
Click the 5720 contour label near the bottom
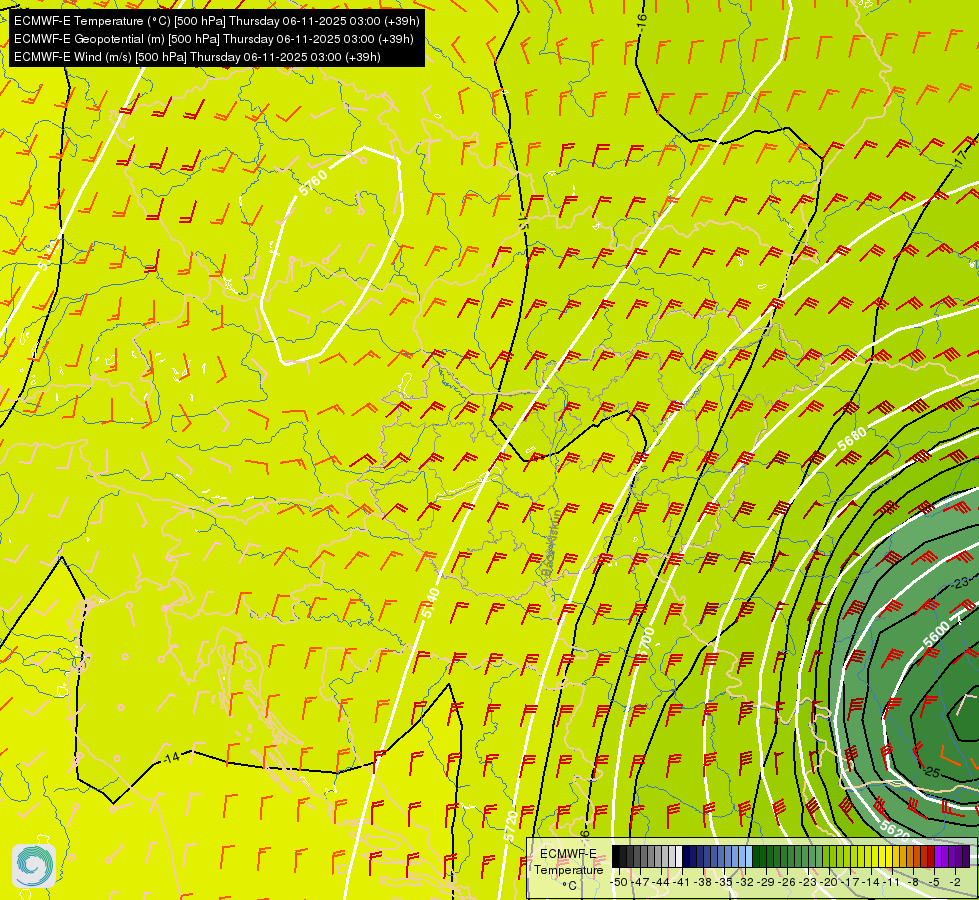(510, 826)
